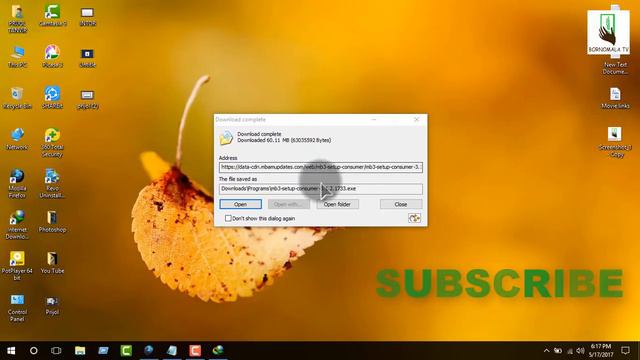Click "The file saved as" path field
This screenshot has height=360, width=640.
click(x=321, y=189)
